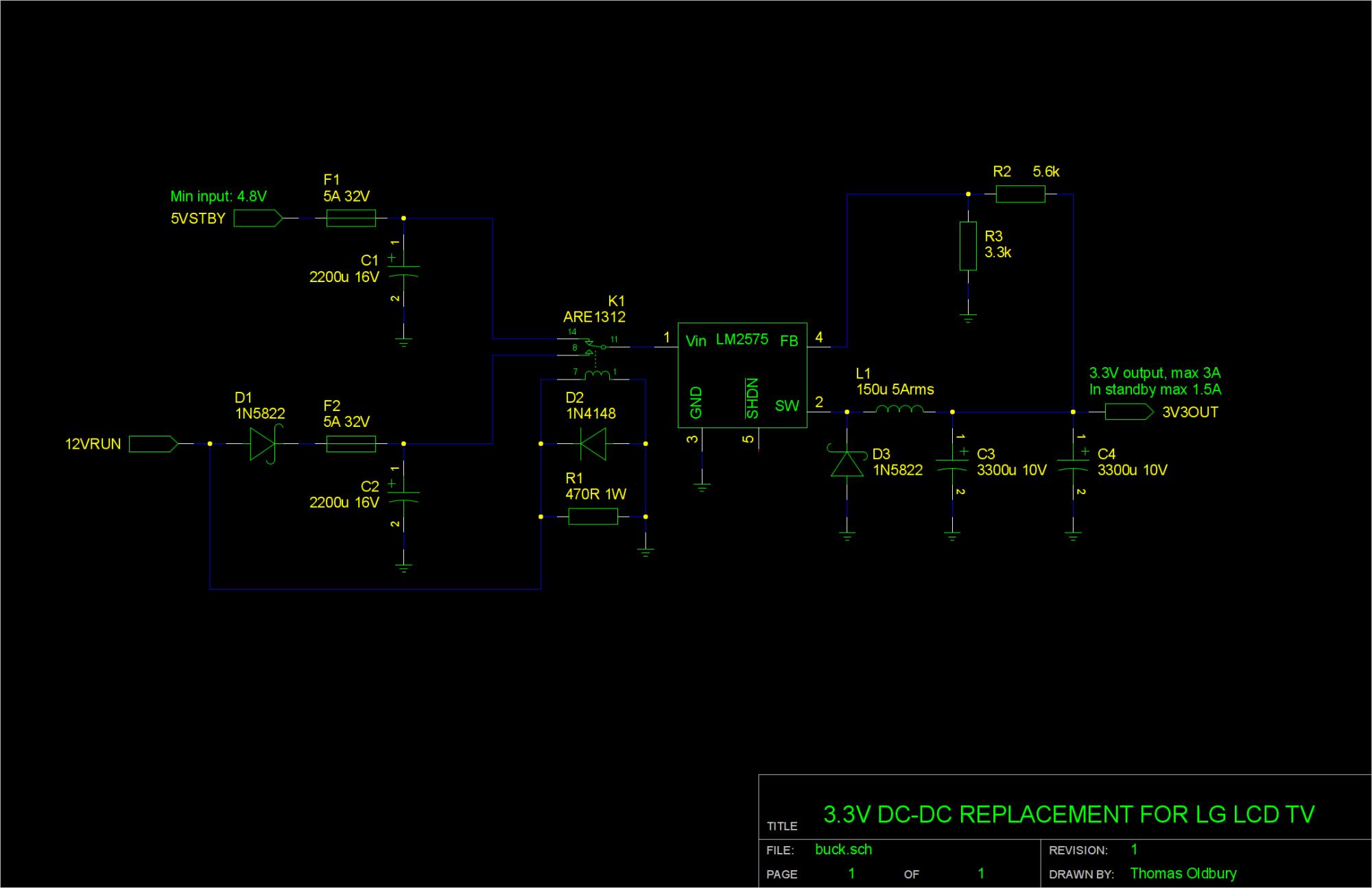The image size is (1372, 888).
Task: Click the D2 1N4148 diode symbol
Action: coord(593,444)
